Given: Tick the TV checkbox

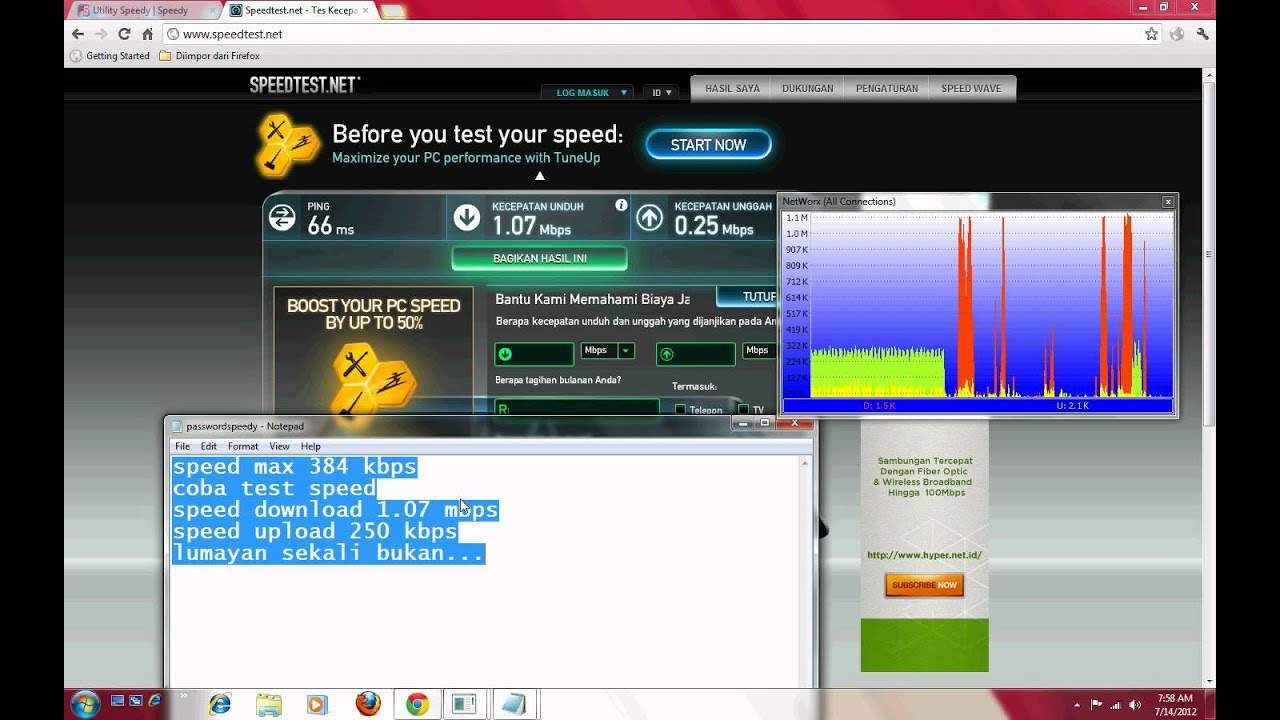Looking at the screenshot, I should click(x=743, y=409).
